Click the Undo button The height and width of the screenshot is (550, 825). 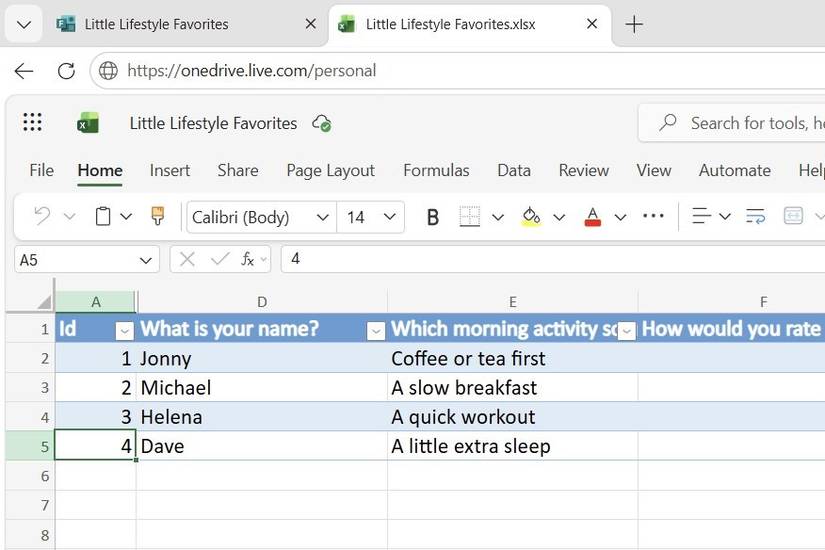pos(42,216)
